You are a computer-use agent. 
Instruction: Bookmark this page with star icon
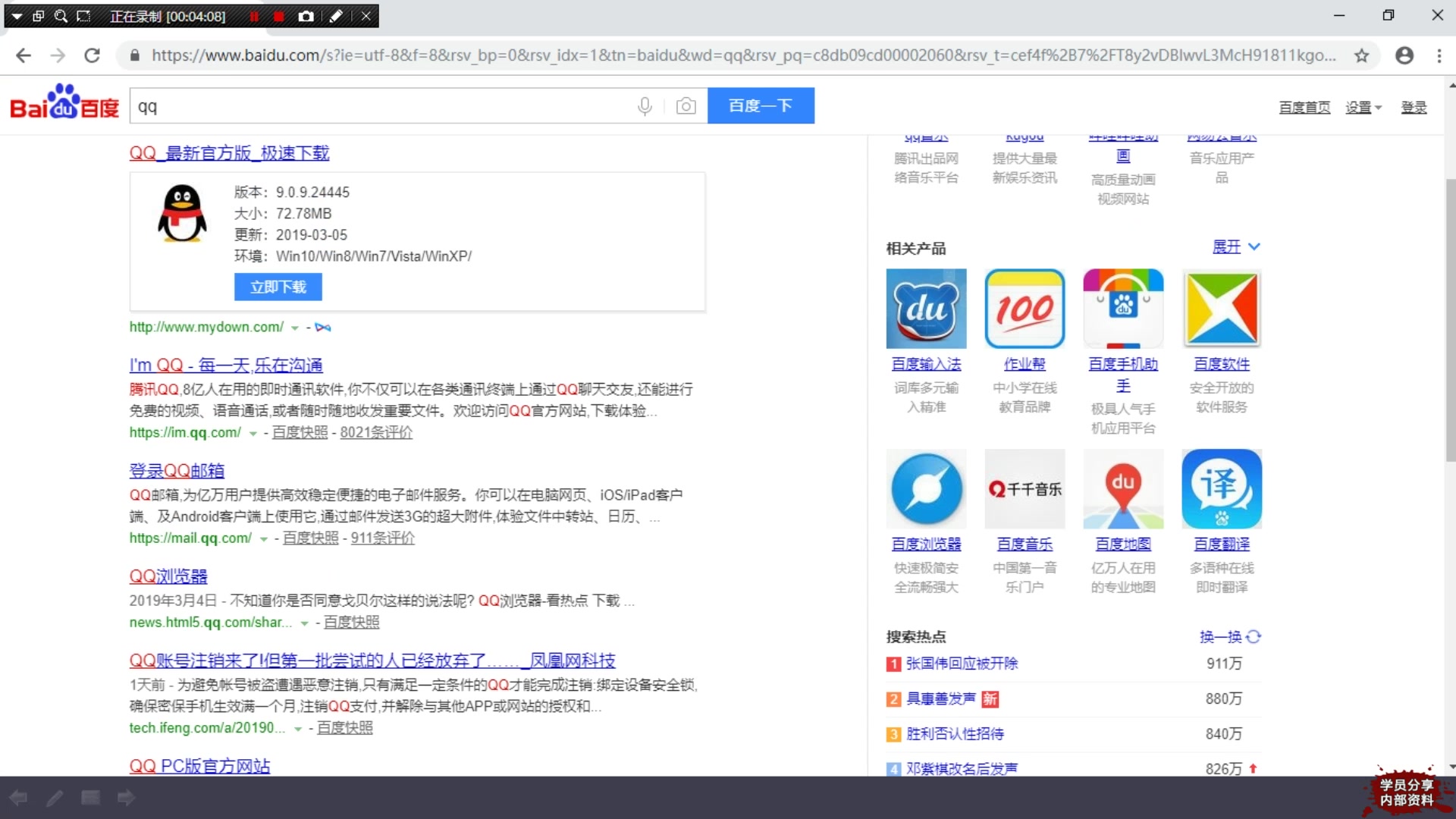click(1362, 55)
